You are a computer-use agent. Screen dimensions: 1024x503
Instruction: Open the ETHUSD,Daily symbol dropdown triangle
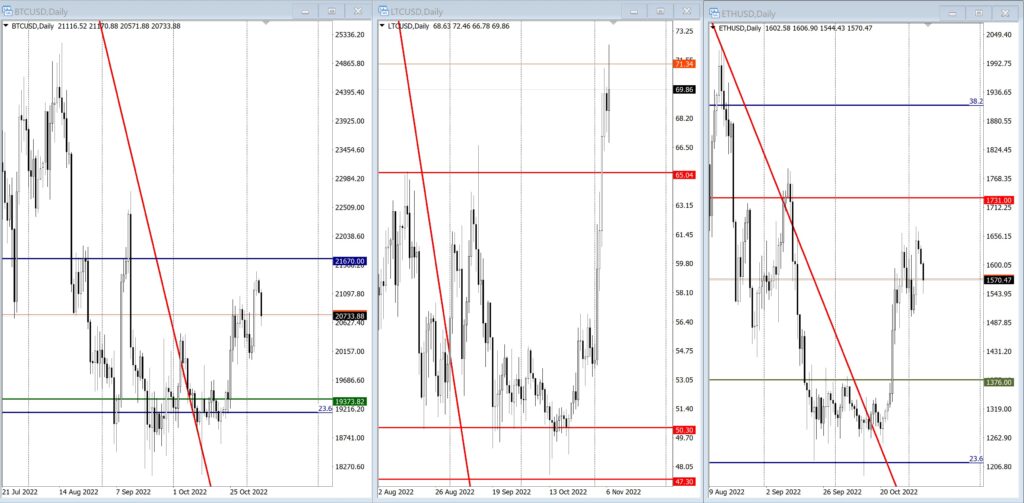coord(713,28)
